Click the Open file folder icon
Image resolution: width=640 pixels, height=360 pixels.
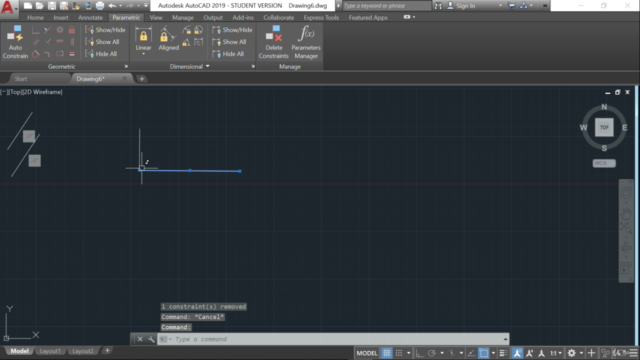(40, 6)
